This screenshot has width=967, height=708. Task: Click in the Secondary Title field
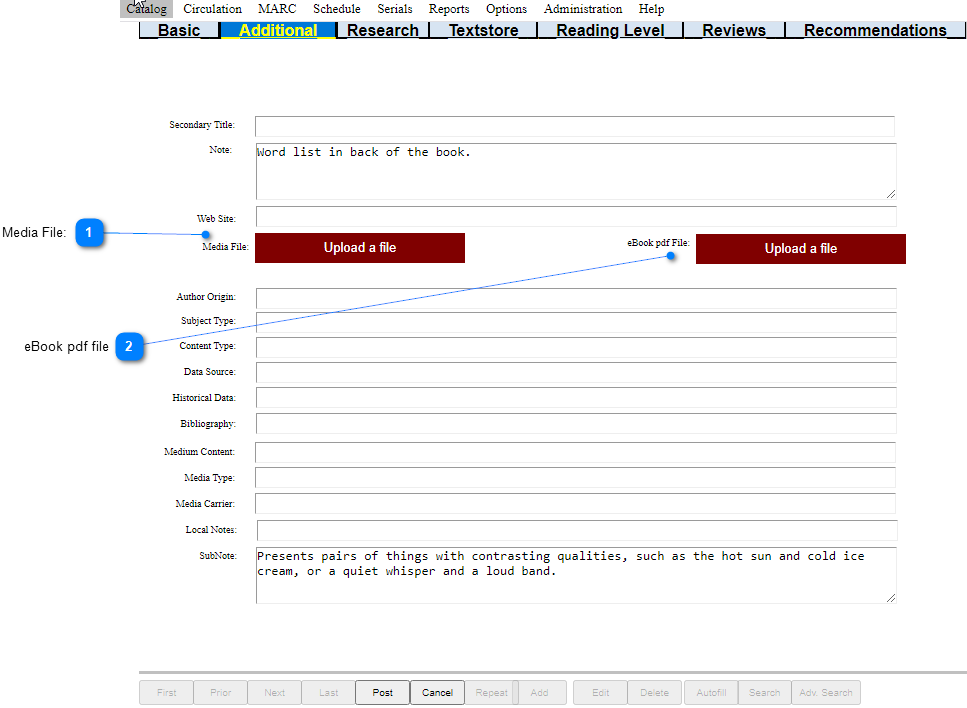pos(574,126)
